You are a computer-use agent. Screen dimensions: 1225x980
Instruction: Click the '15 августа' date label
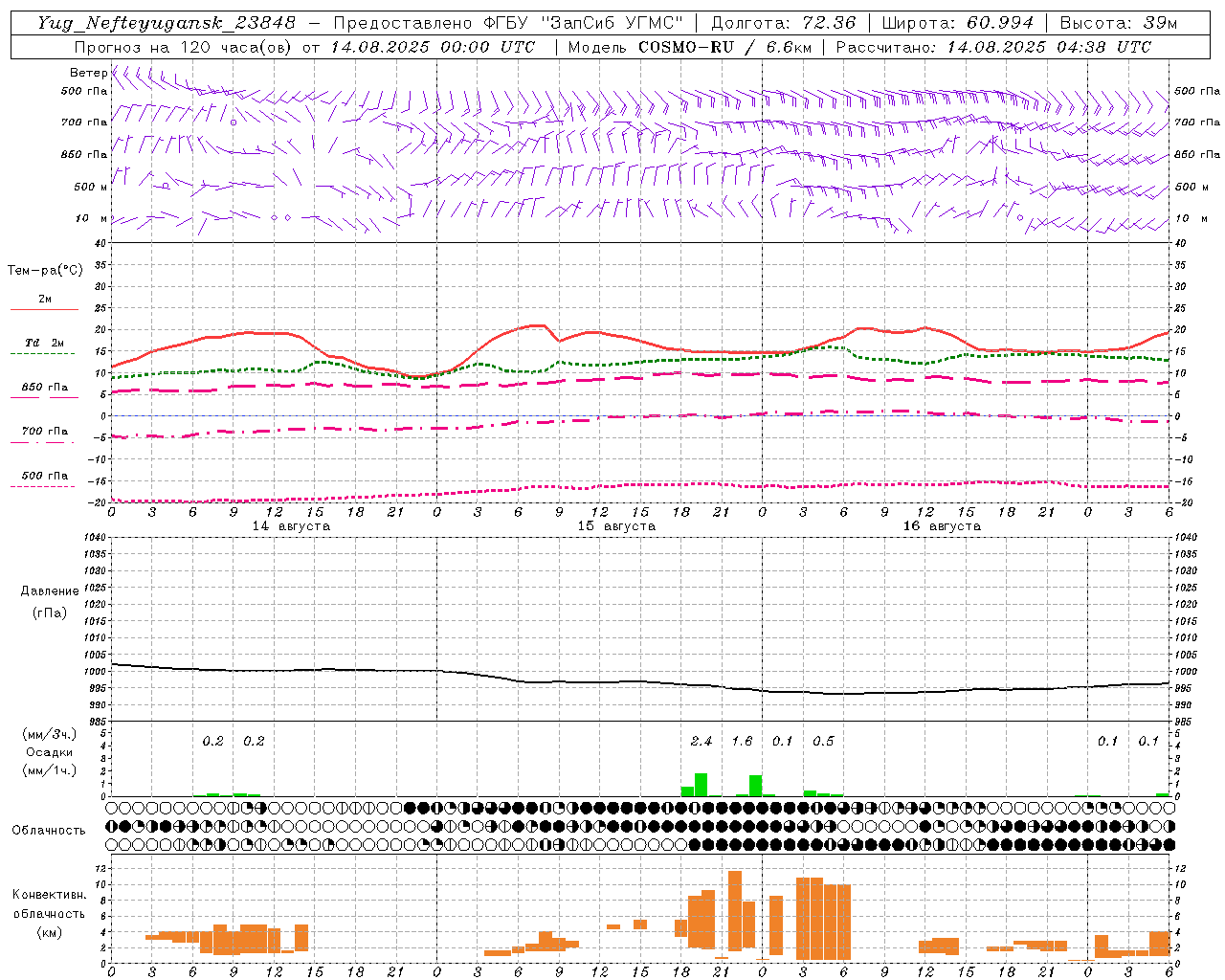[x=616, y=526]
